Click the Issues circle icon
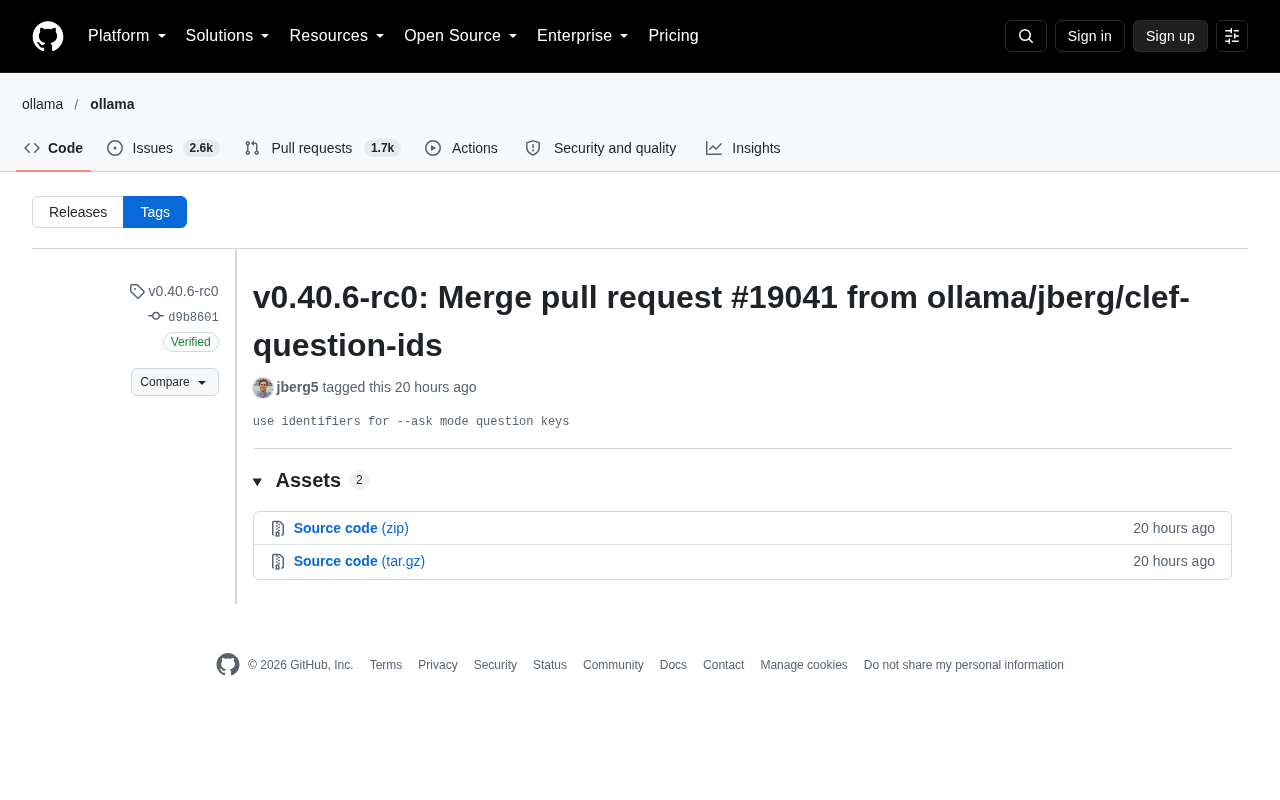1280x800 pixels. pyautogui.click(x=115, y=148)
